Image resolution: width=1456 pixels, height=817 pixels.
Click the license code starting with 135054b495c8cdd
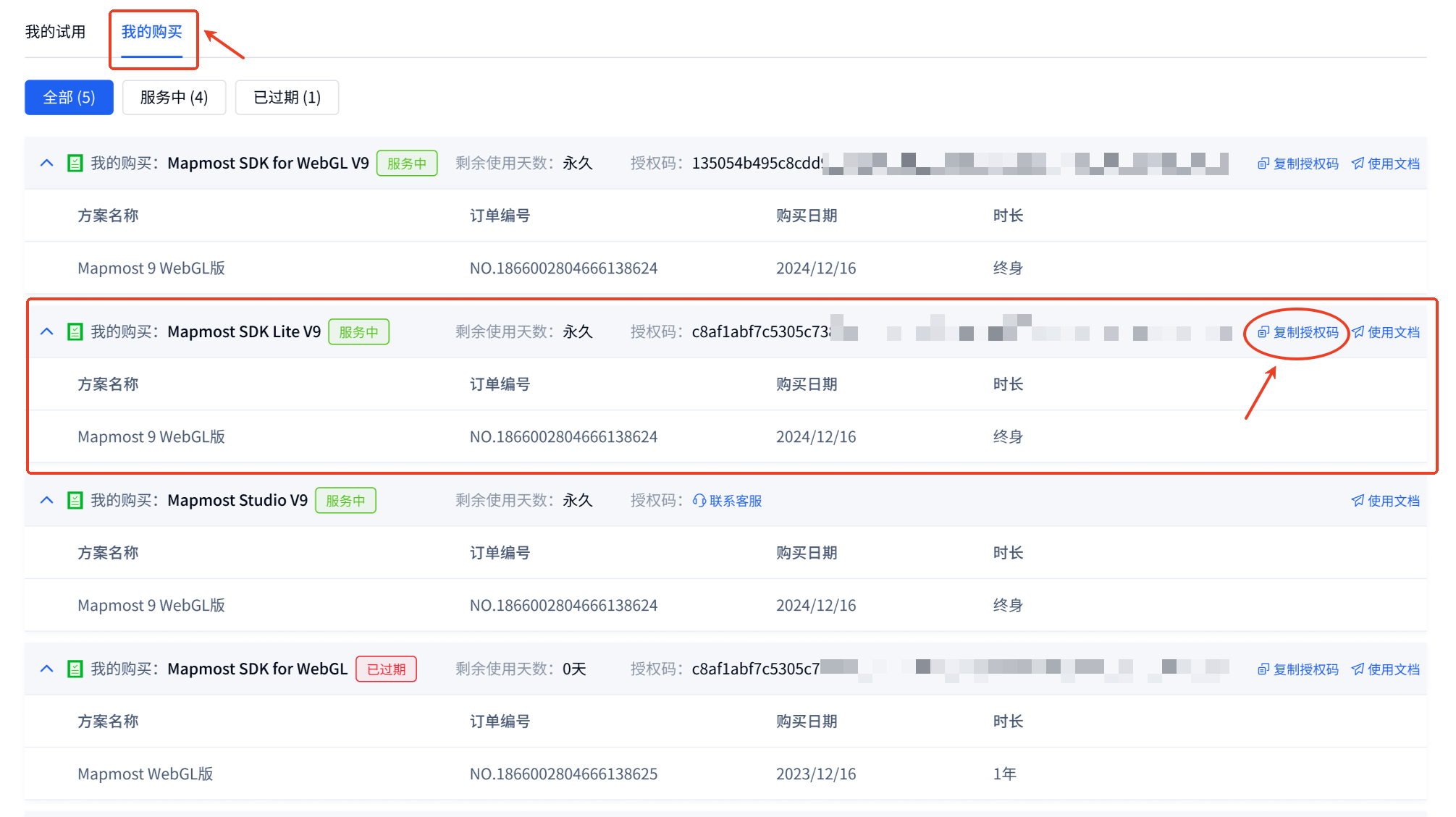point(959,163)
